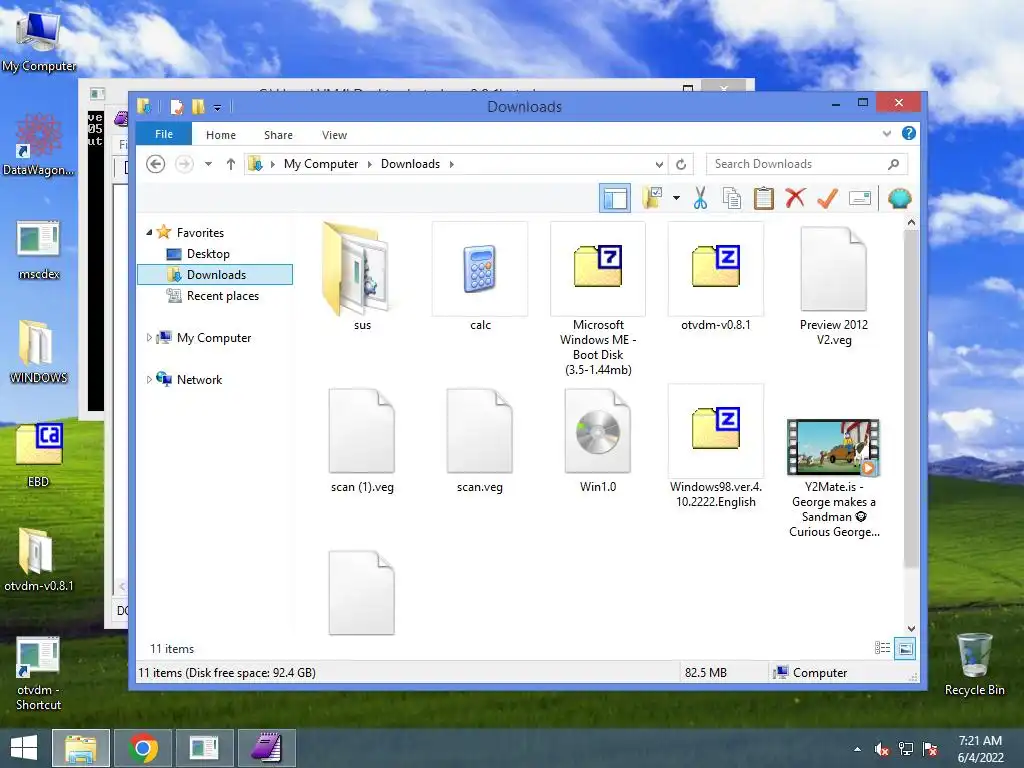The width and height of the screenshot is (1024, 768).
Task: Click the red X Delete toolbar icon
Action: (795, 198)
